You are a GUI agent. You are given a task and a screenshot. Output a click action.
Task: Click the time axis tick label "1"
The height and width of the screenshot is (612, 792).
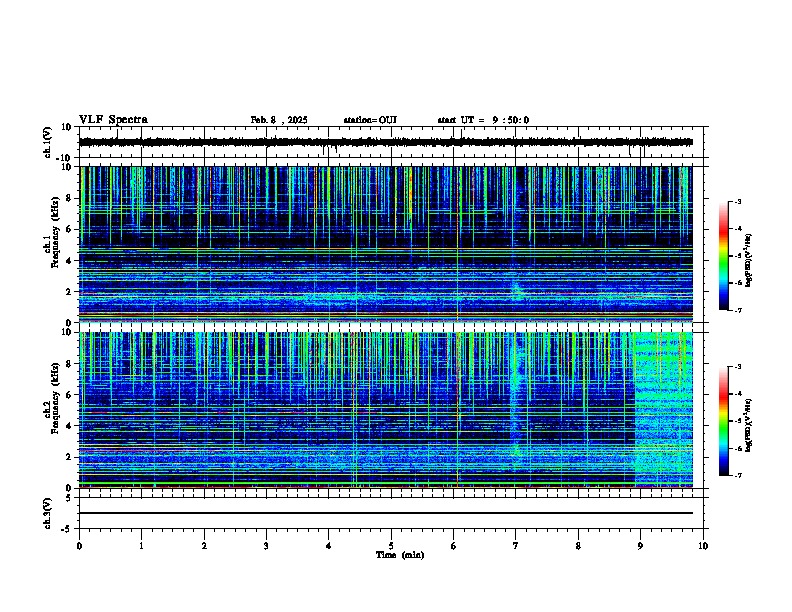pyautogui.click(x=141, y=546)
